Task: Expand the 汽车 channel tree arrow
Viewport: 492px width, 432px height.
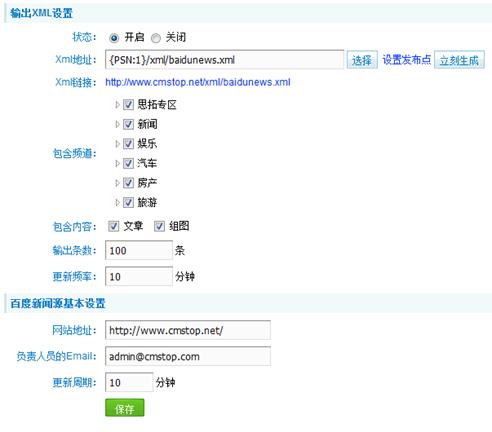Action: click(117, 163)
